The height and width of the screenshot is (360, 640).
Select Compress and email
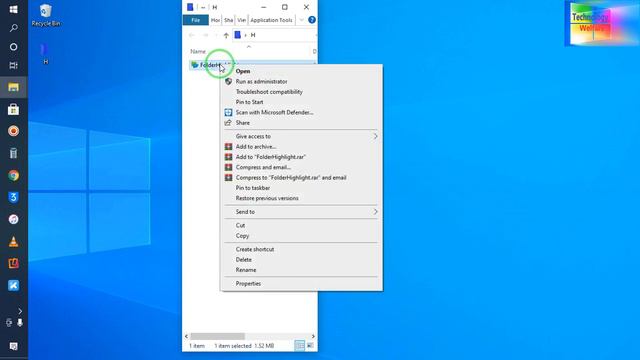tap(263, 167)
